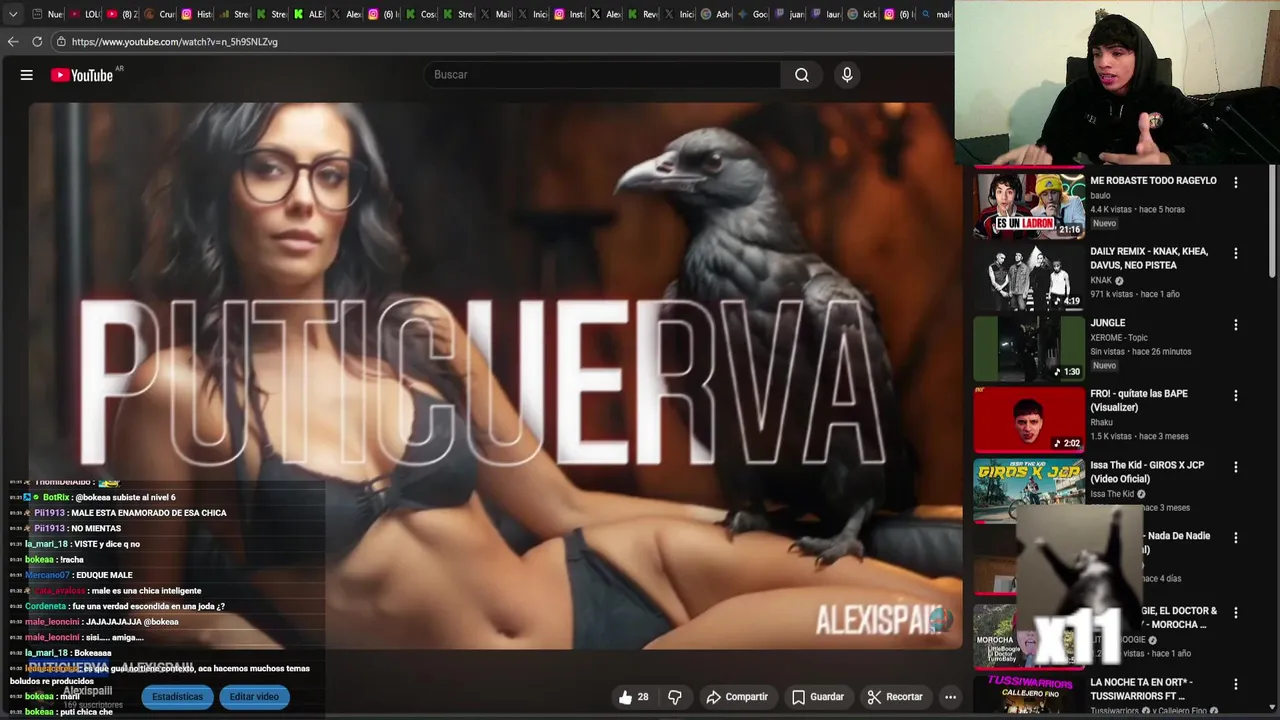Clip the video with Recortar
This screenshot has width=1280, height=720.
(895, 697)
